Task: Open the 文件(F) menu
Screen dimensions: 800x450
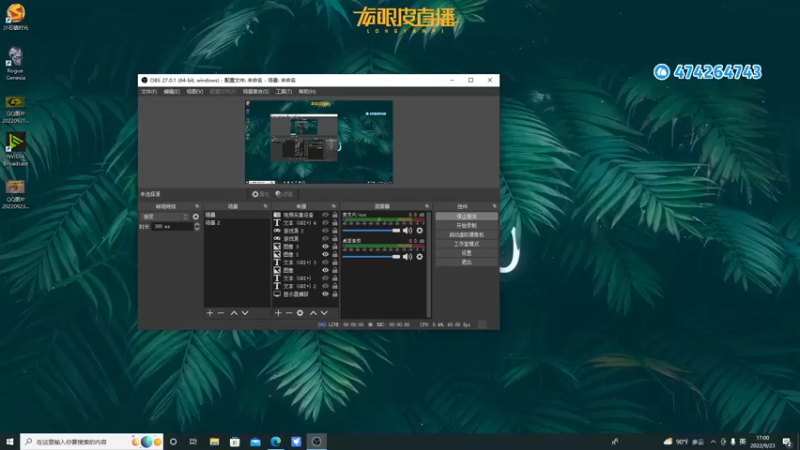Action: [x=149, y=92]
